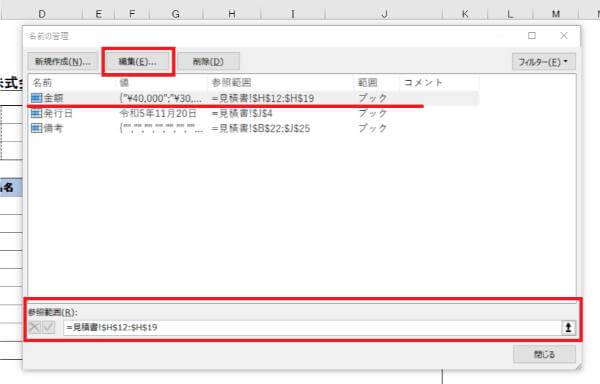This screenshot has height=384, width=600.
Task: Cancel reference edit with X icon
Action: (x=34, y=327)
